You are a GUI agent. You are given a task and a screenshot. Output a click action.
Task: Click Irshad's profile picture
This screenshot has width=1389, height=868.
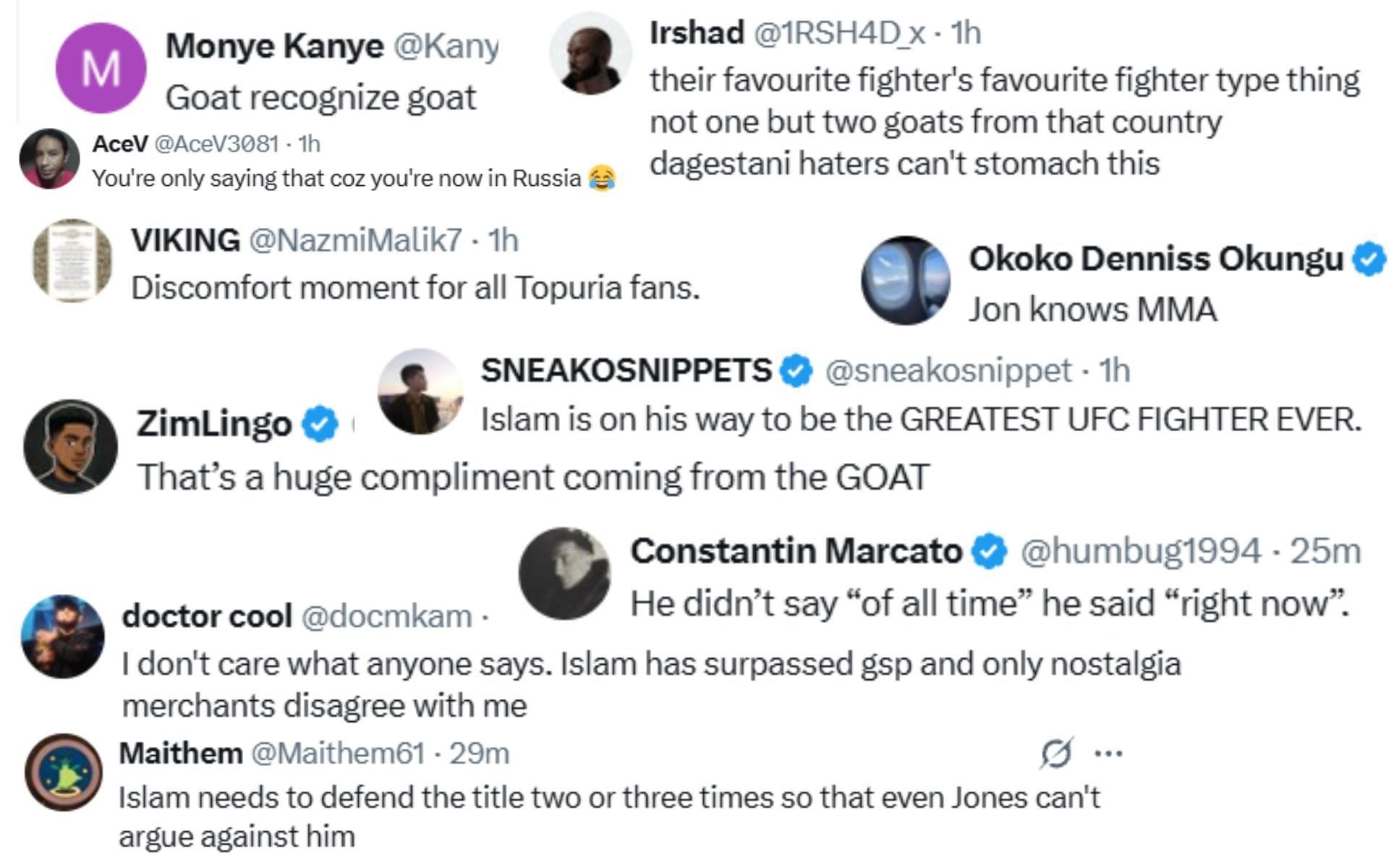[590, 54]
